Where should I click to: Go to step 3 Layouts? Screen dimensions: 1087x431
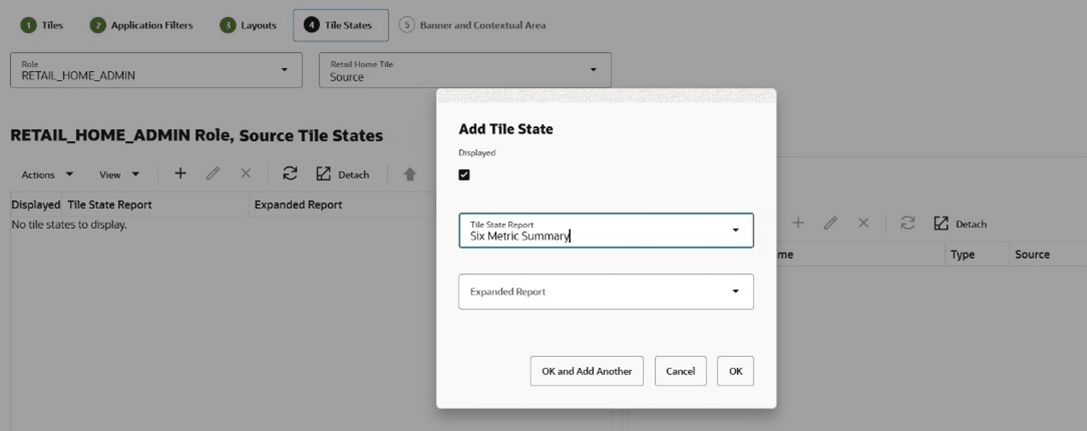248,25
